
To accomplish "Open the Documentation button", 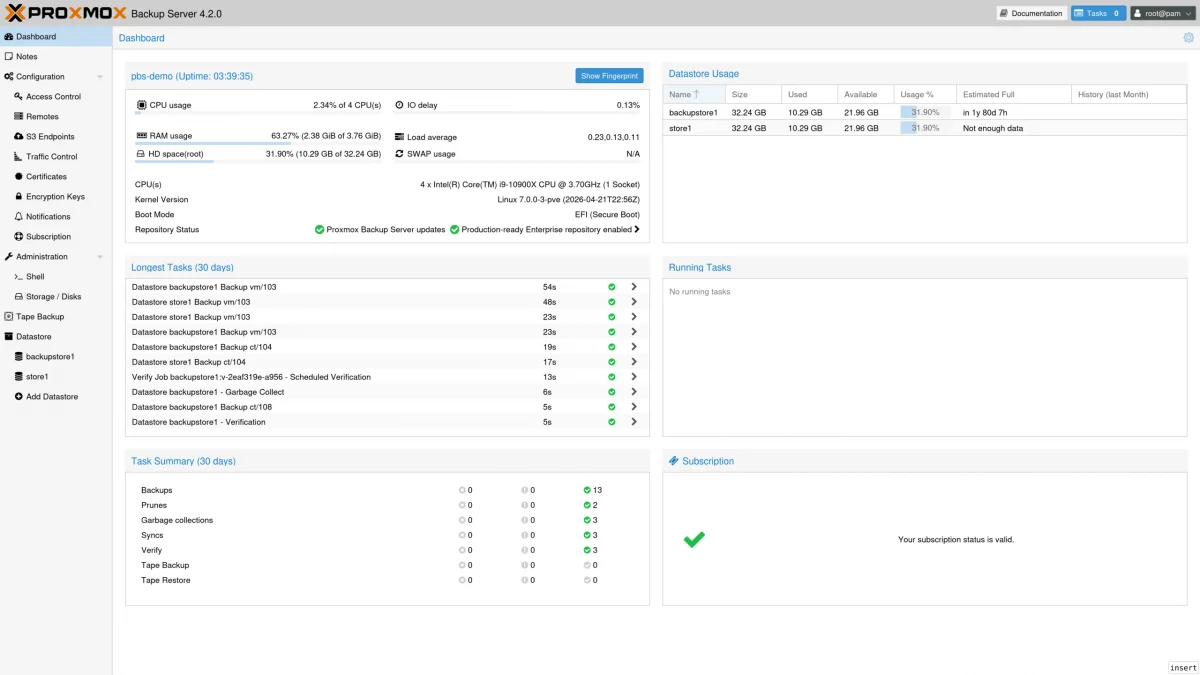I will pos(1031,13).
